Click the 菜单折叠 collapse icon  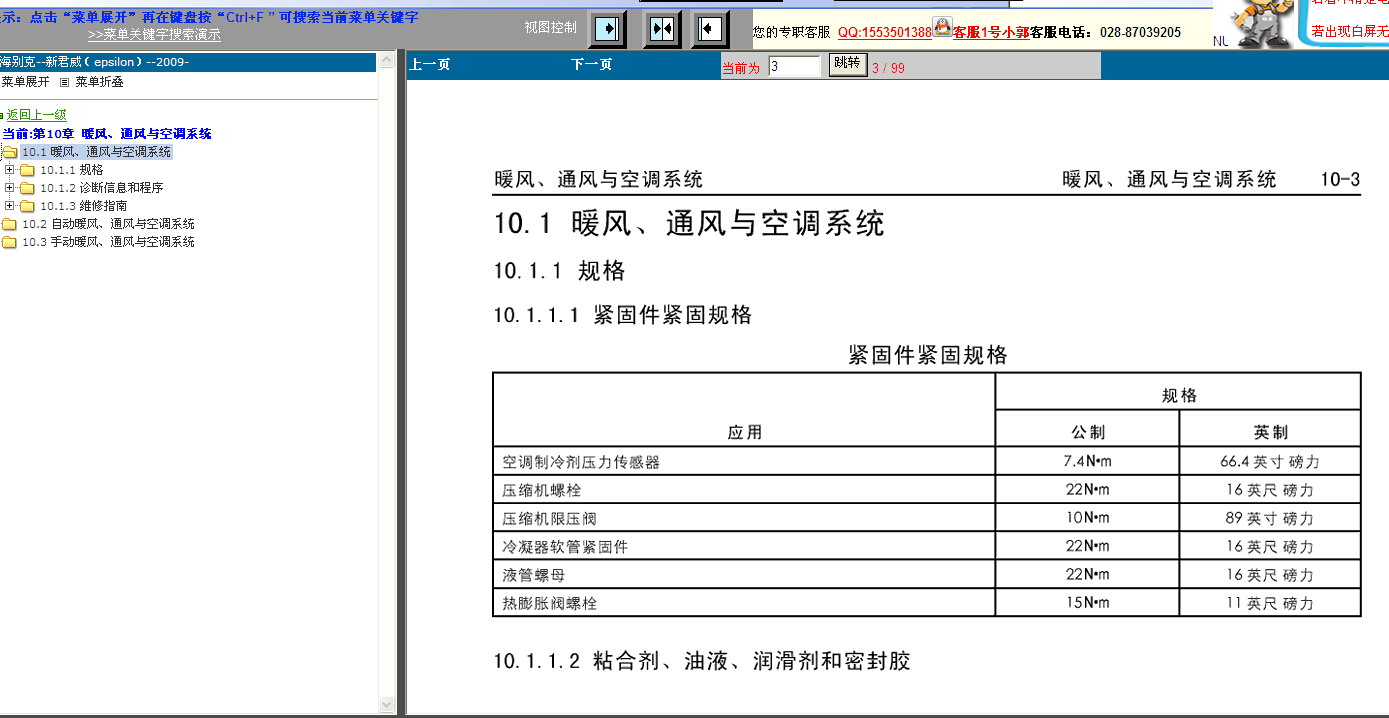pos(65,82)
